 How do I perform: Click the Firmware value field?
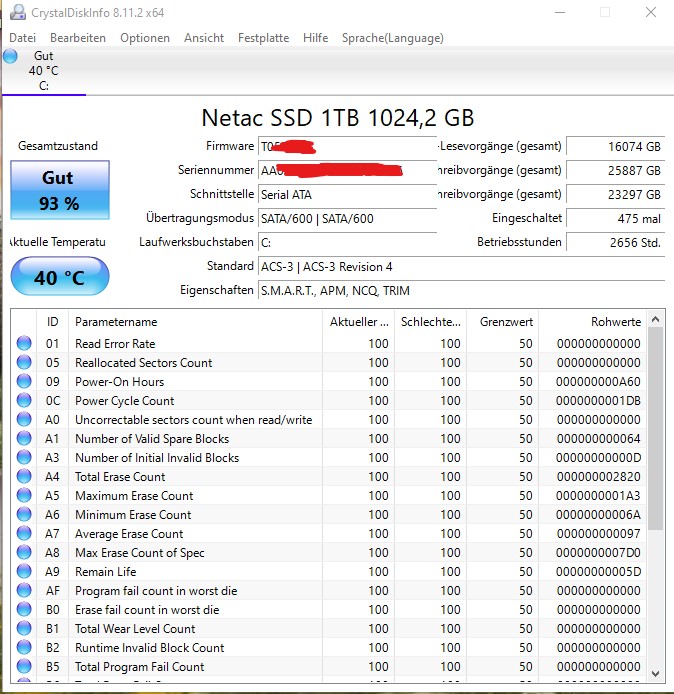[347, 146]
